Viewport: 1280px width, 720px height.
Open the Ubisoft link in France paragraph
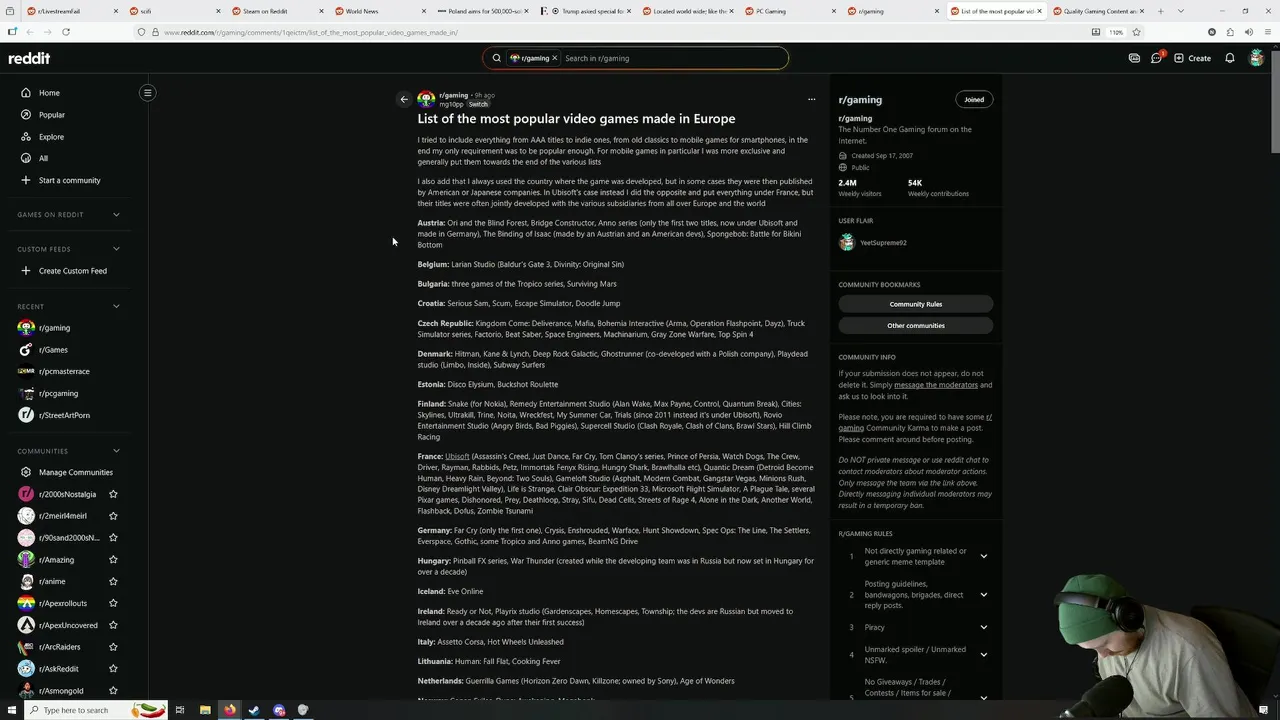[x=457, y=456]
